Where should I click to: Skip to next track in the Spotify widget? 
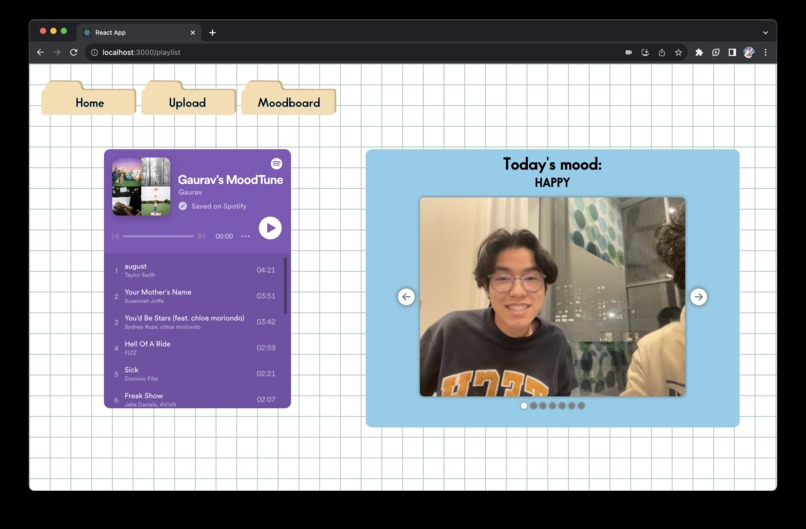coord(202,236)
